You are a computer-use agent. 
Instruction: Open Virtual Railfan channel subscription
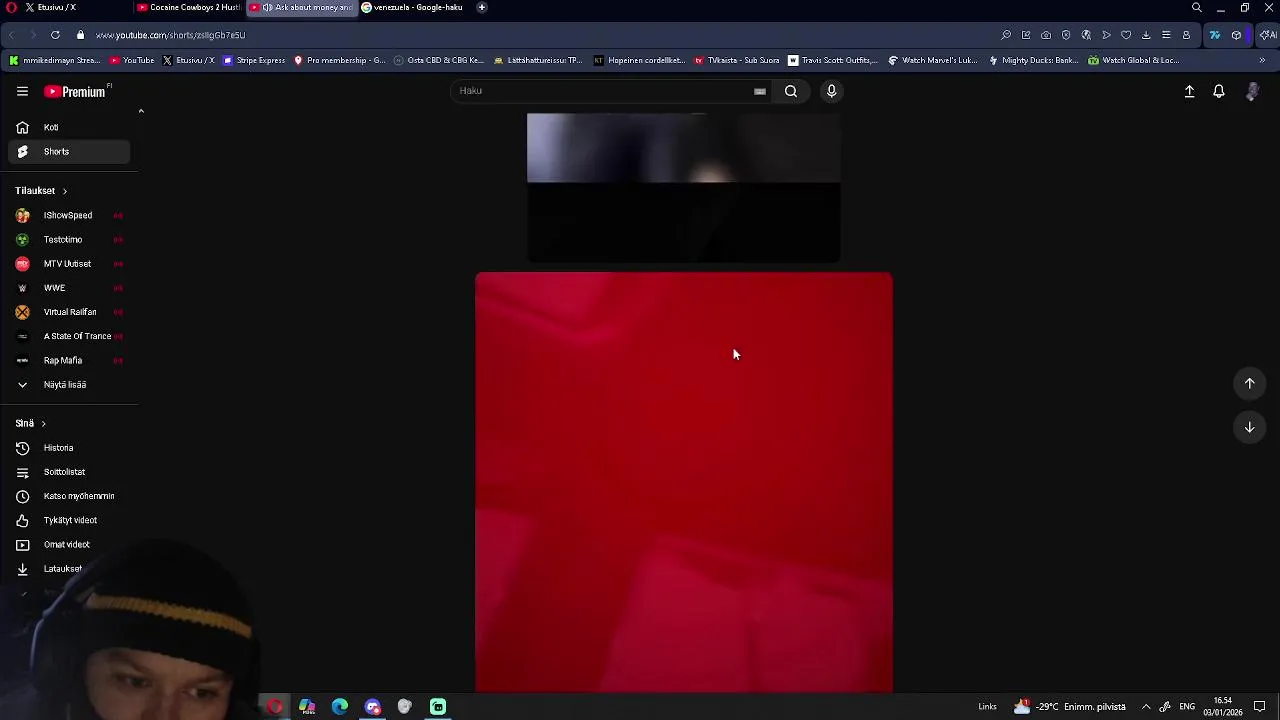click(69, 312)
